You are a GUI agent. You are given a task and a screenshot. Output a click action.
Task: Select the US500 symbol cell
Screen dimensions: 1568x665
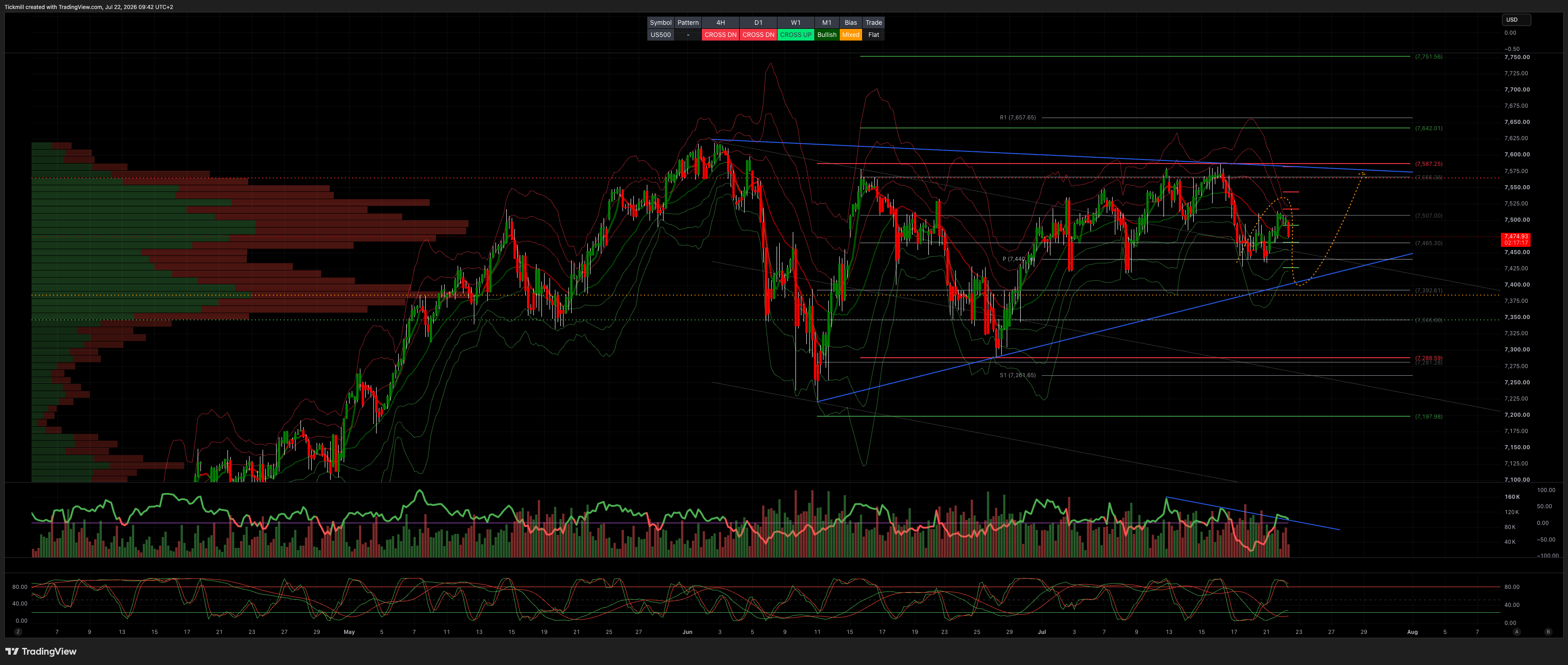click(660, 35)
